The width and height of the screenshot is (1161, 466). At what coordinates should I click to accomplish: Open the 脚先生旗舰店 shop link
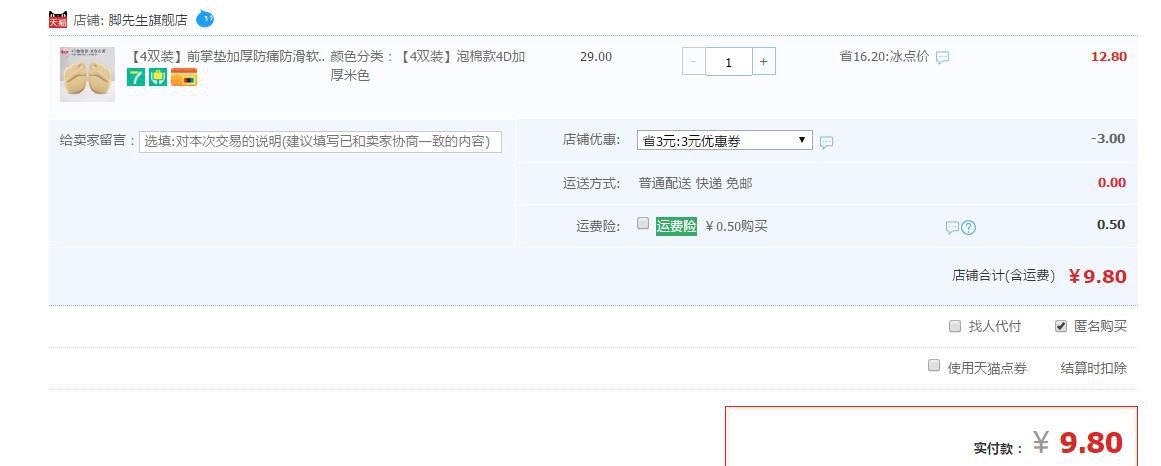[x=148, y=20]
